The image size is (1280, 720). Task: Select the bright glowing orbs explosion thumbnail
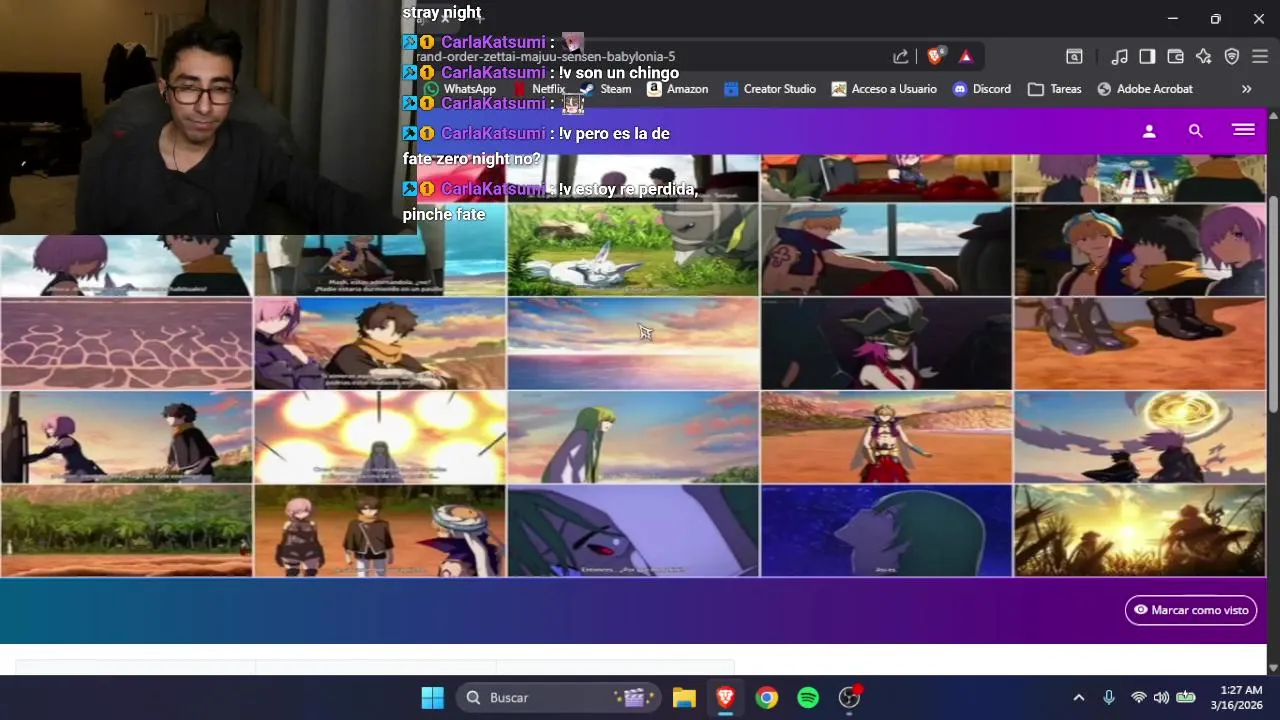380,438
